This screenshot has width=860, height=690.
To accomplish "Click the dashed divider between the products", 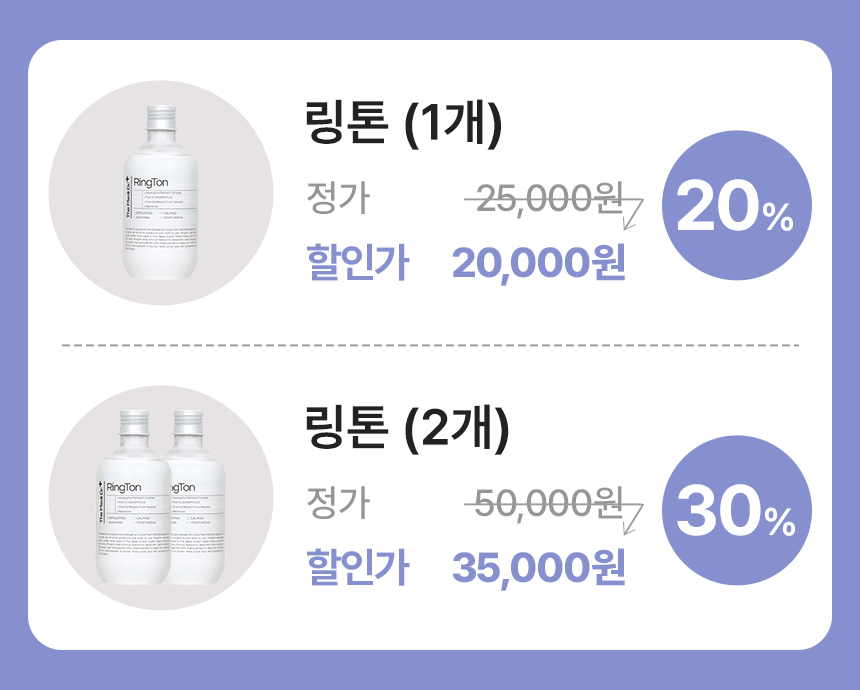I will [x=430, y=345].
